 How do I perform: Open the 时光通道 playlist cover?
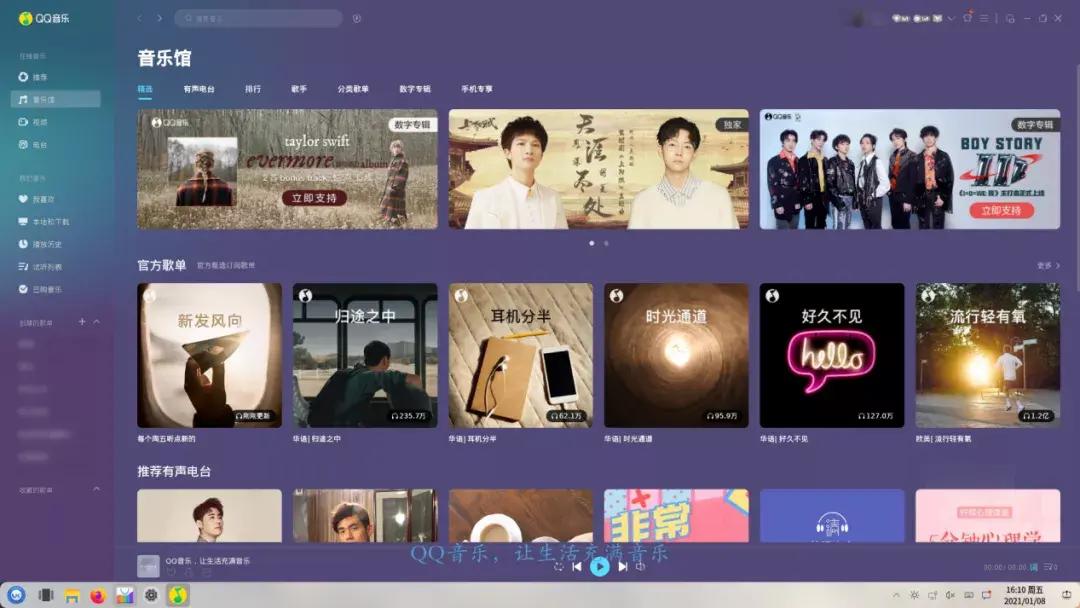[x=676, y=355]
